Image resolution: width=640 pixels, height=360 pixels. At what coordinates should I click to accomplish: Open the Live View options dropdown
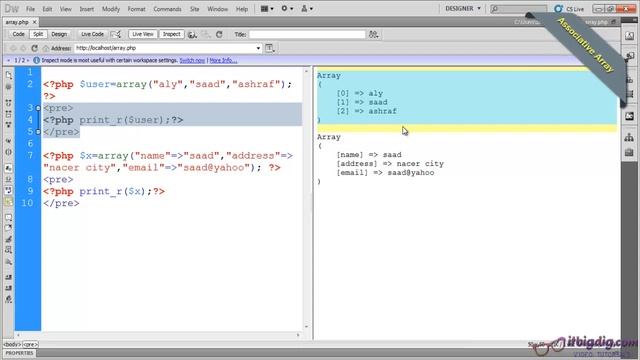click(x=270, y=48)
